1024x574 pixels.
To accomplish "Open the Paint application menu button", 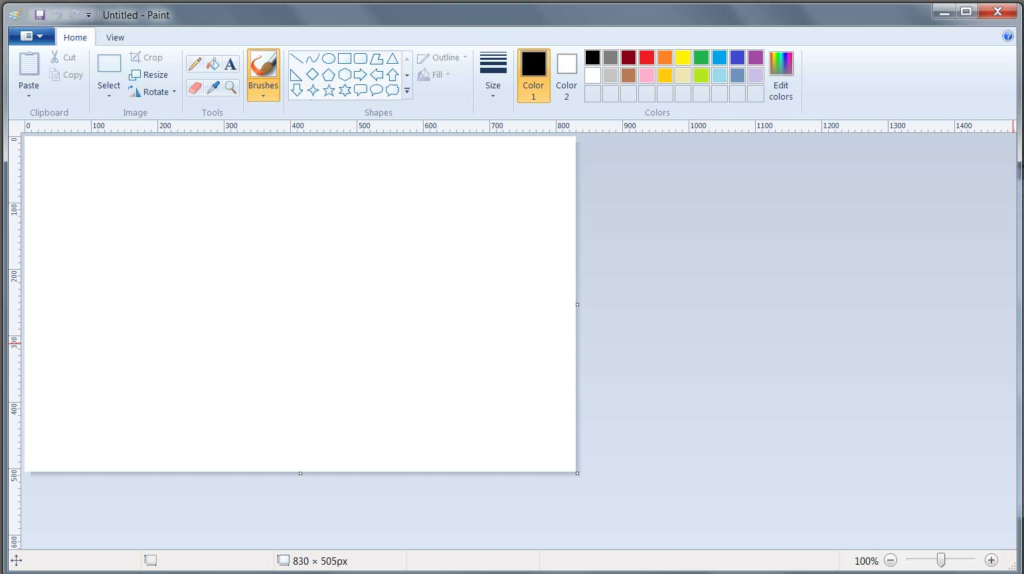I will [31, 36].
